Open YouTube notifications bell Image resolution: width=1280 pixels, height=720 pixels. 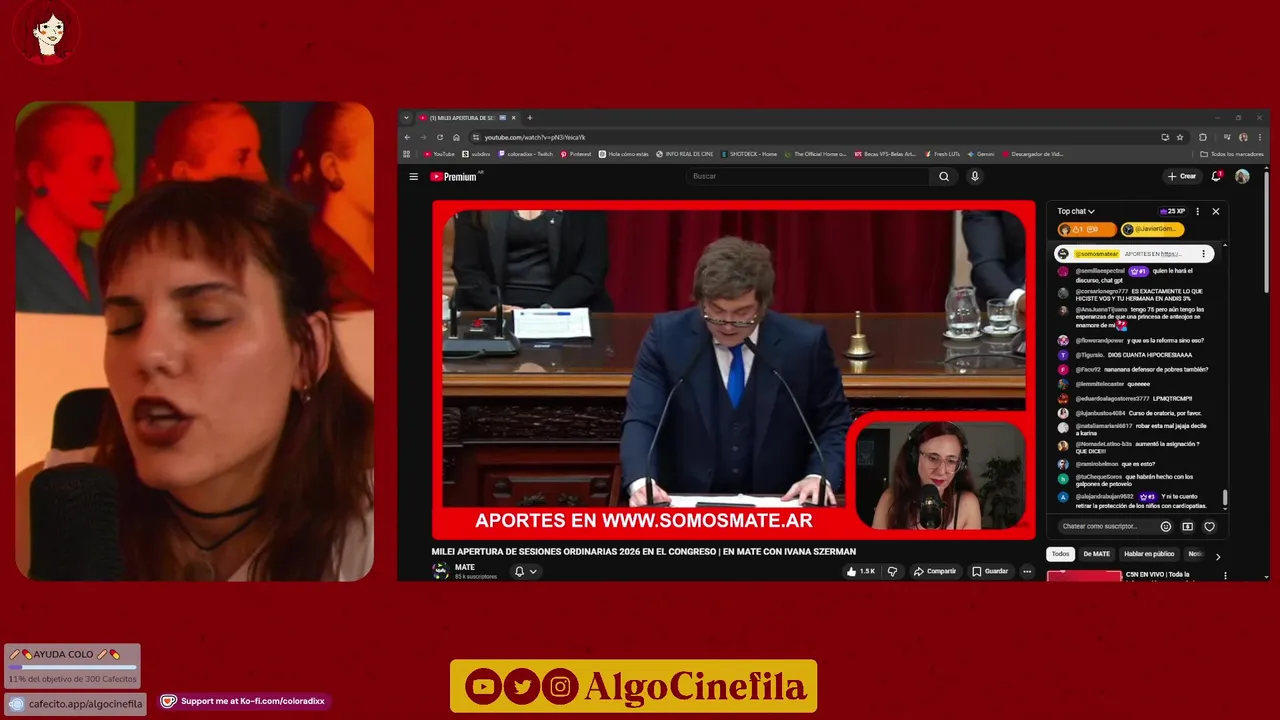(x=1216, y=176)
